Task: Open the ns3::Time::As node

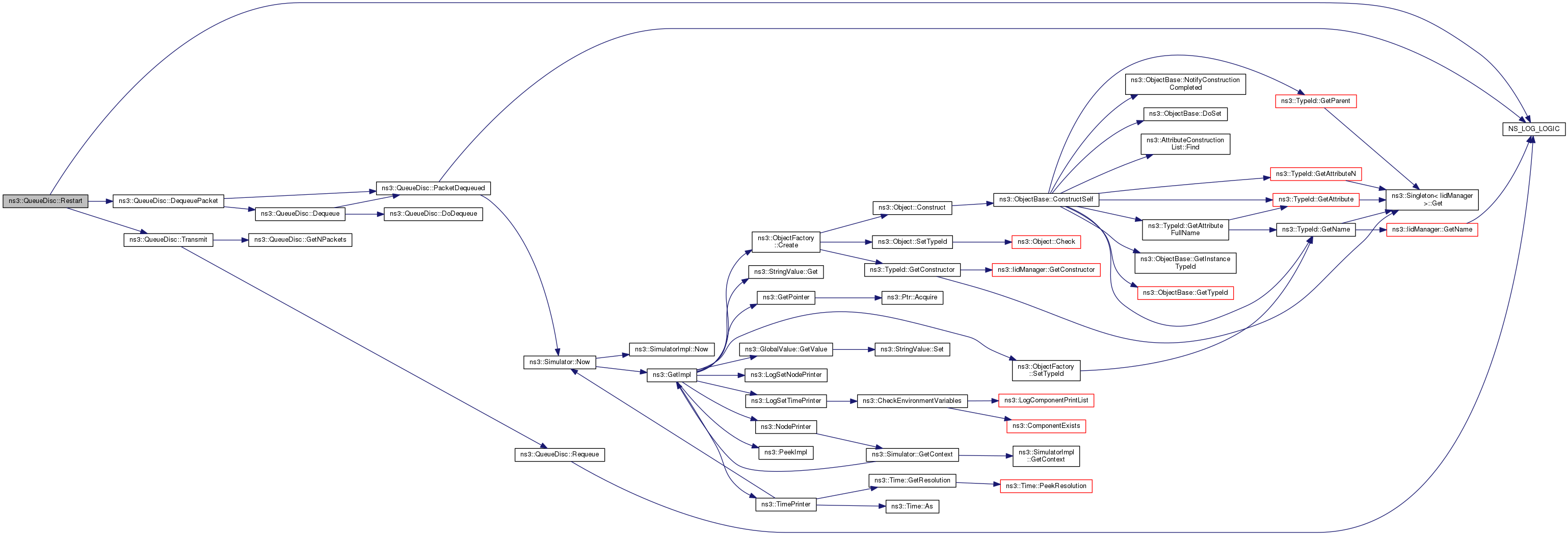Action: (x=912, y=506)
